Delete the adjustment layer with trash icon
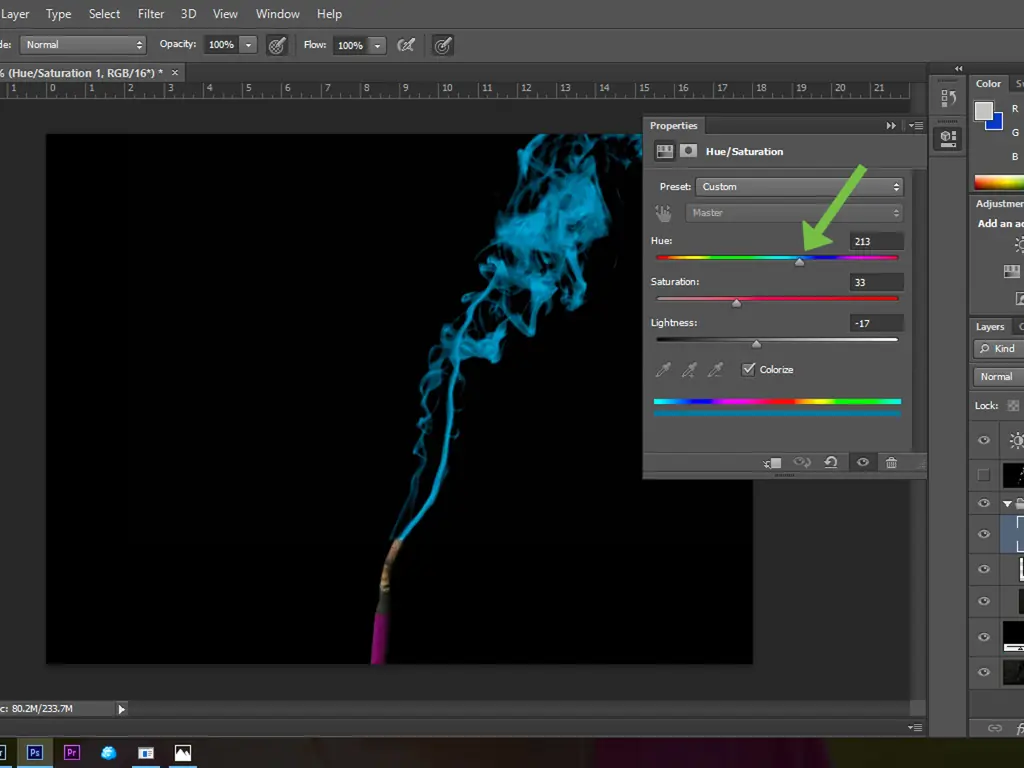Image resolution: width=1024 pixels, height=768 pixels. pos(891,462)
